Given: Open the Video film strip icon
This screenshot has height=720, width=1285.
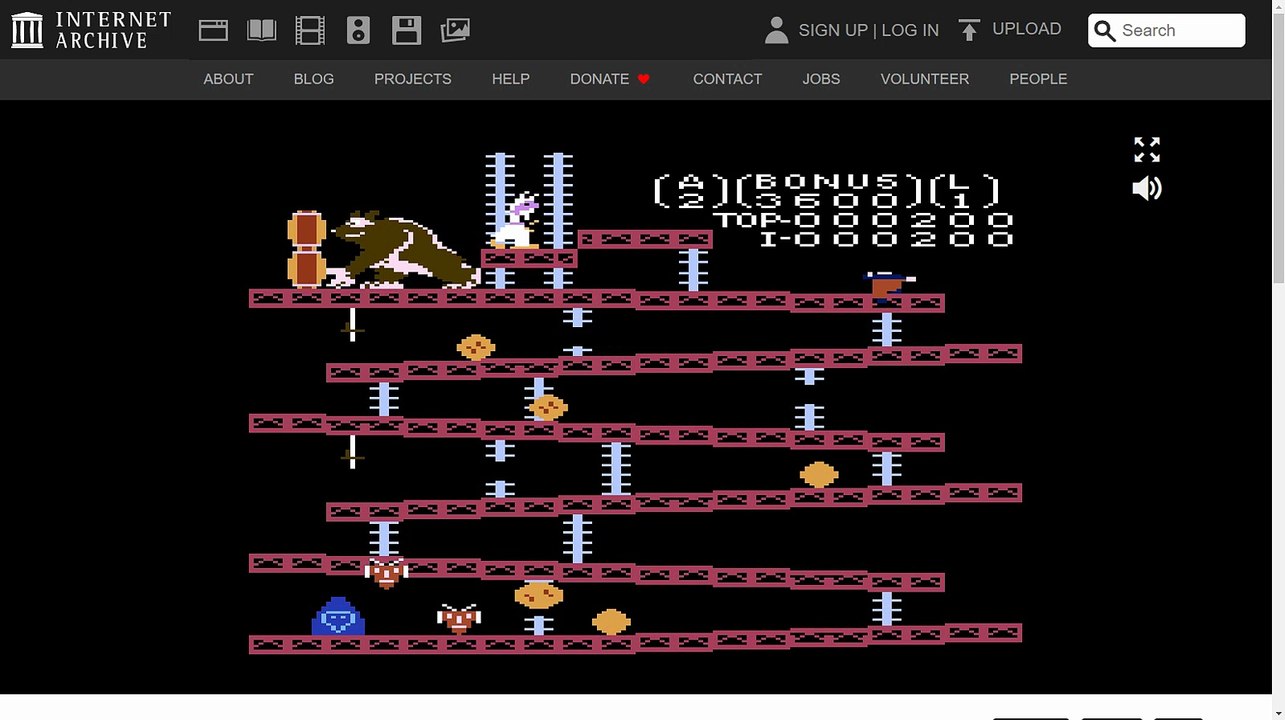Looking at the screenshot, I should tap(310, 30).
